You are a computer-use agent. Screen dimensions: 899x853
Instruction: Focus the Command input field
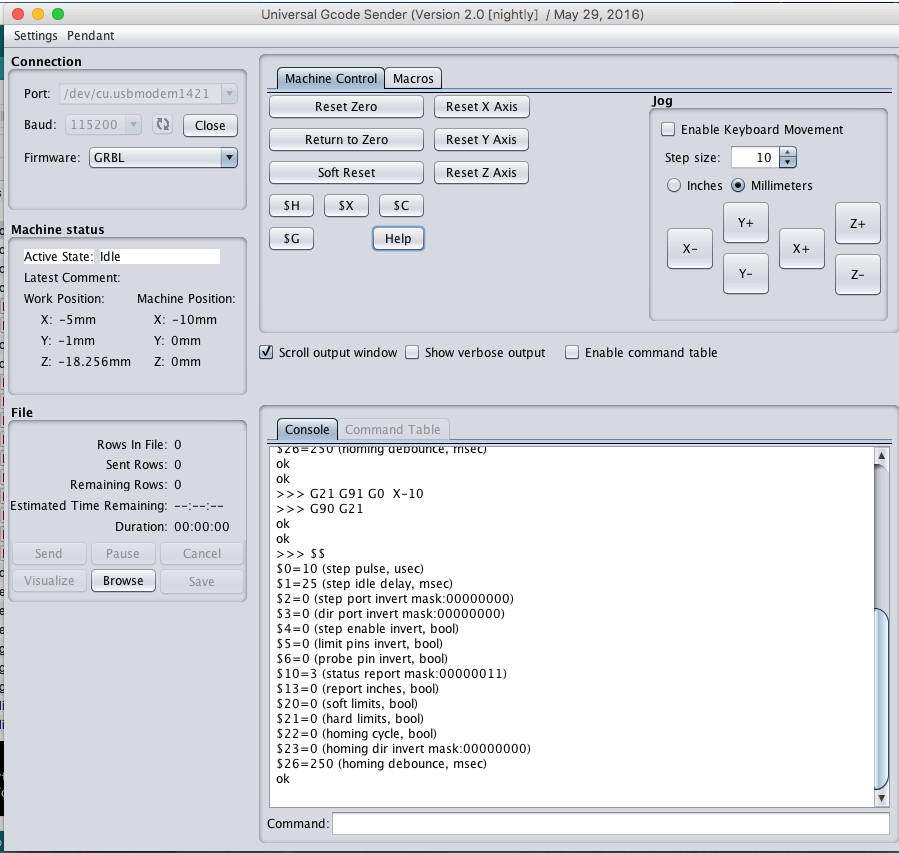[611, 824]
